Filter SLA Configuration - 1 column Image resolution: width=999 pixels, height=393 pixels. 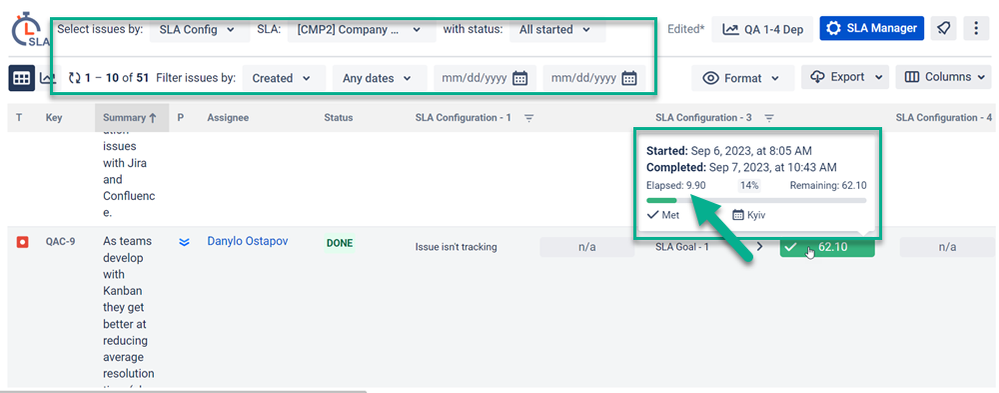[x=528, y=118]
